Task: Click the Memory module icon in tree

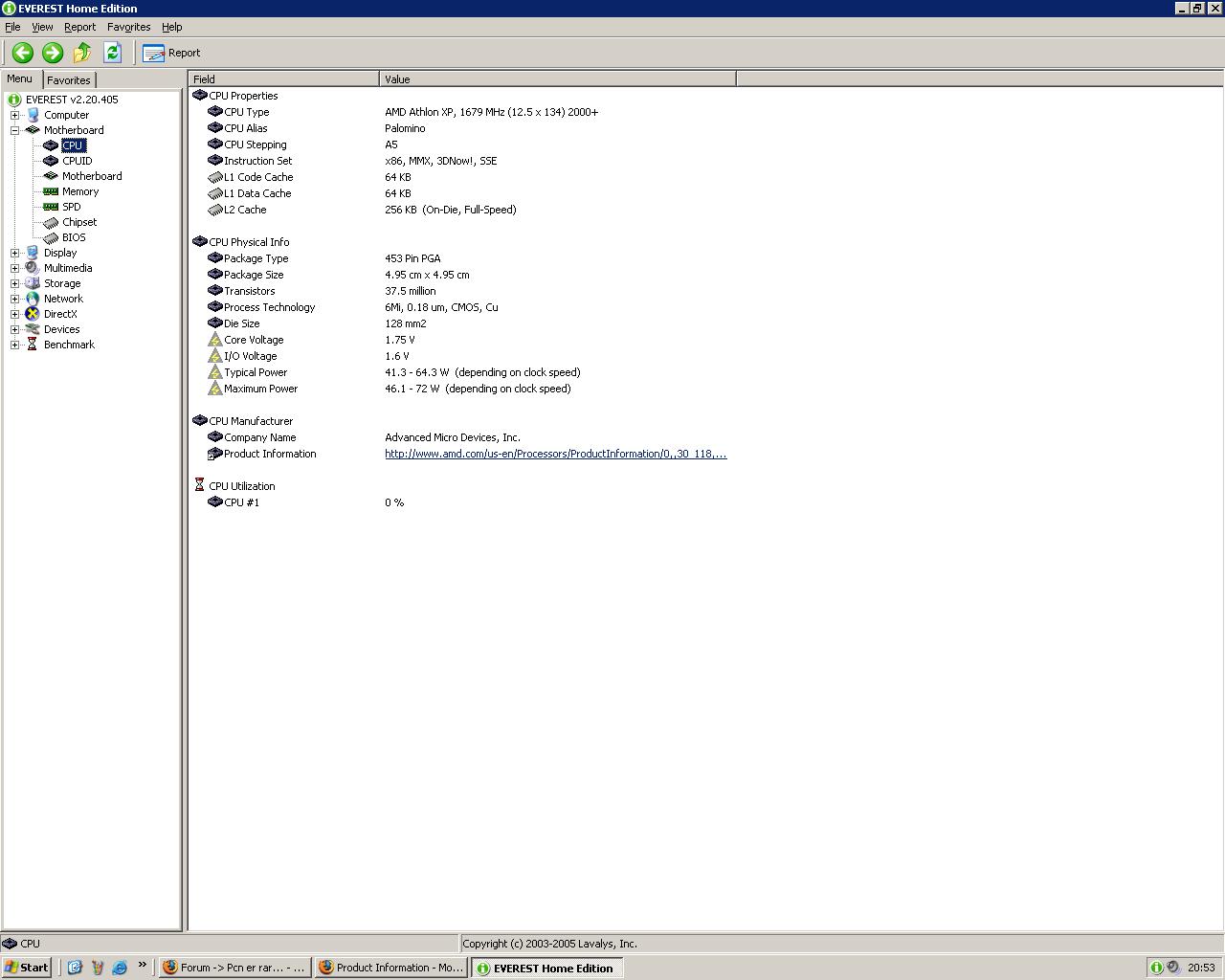Action: (x=51, y=191)
